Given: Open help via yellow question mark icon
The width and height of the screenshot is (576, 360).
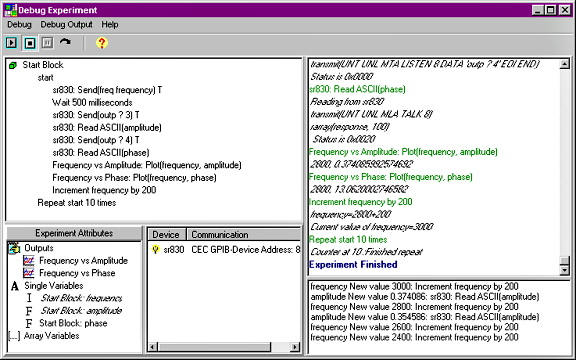Looking at the screenshot, I should (x=102, y=43).
